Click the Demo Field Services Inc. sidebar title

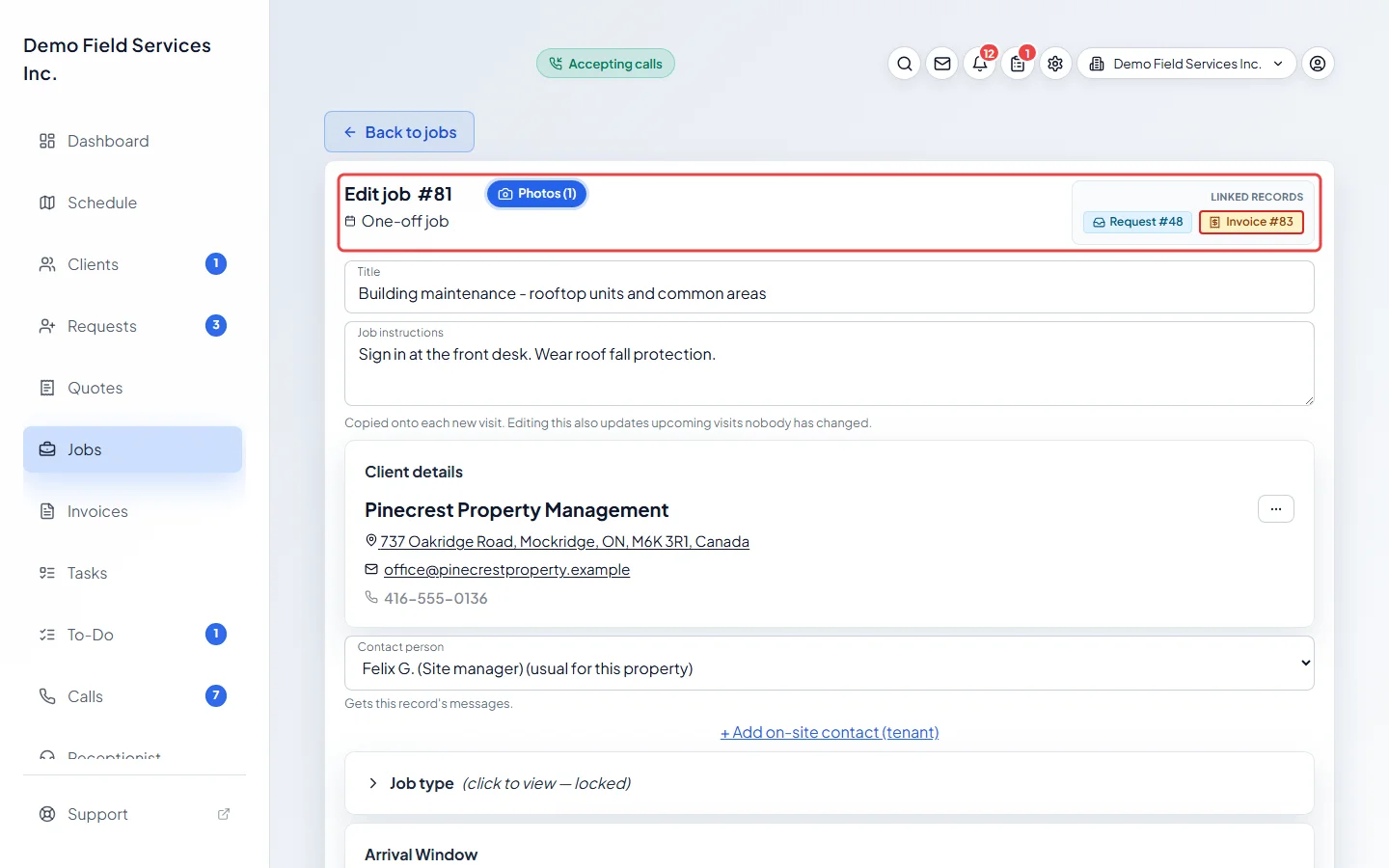(x=117, y=59)
